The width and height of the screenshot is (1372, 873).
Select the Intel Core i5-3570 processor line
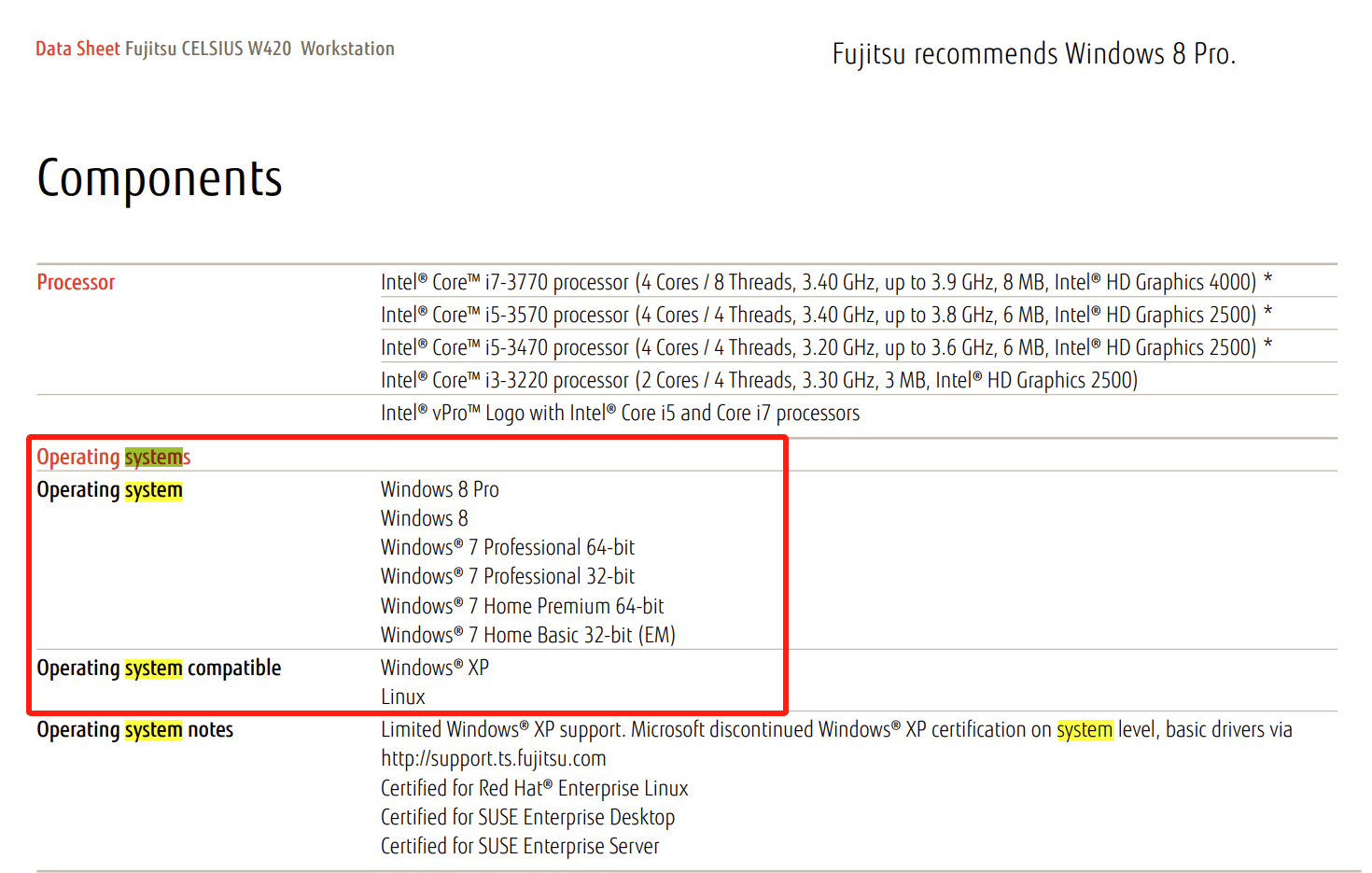826,315
